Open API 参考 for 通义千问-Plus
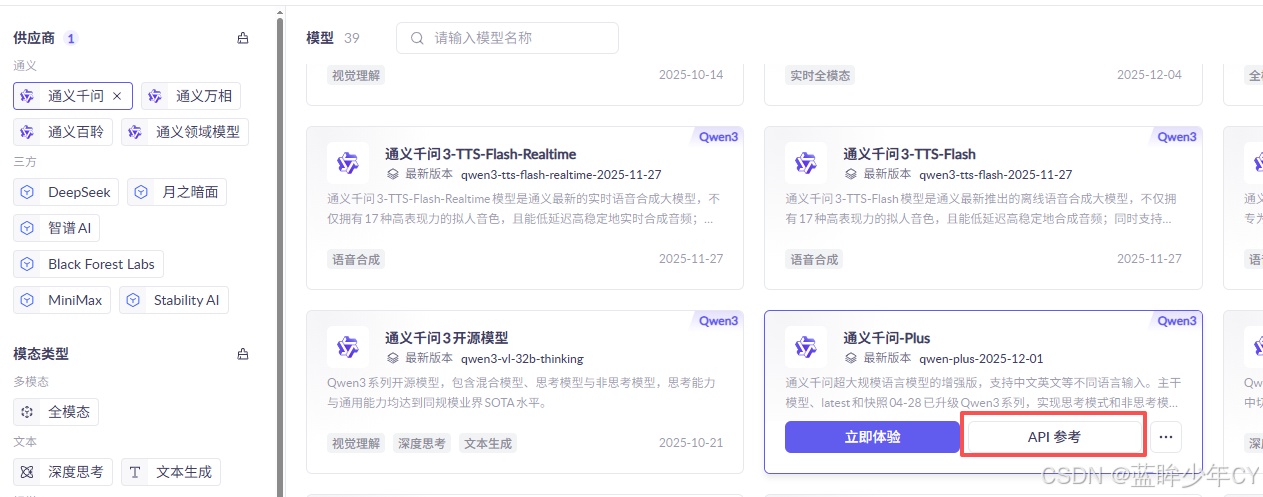The width and height of the screenshot is (1263, 497). tap(1054, 437)
